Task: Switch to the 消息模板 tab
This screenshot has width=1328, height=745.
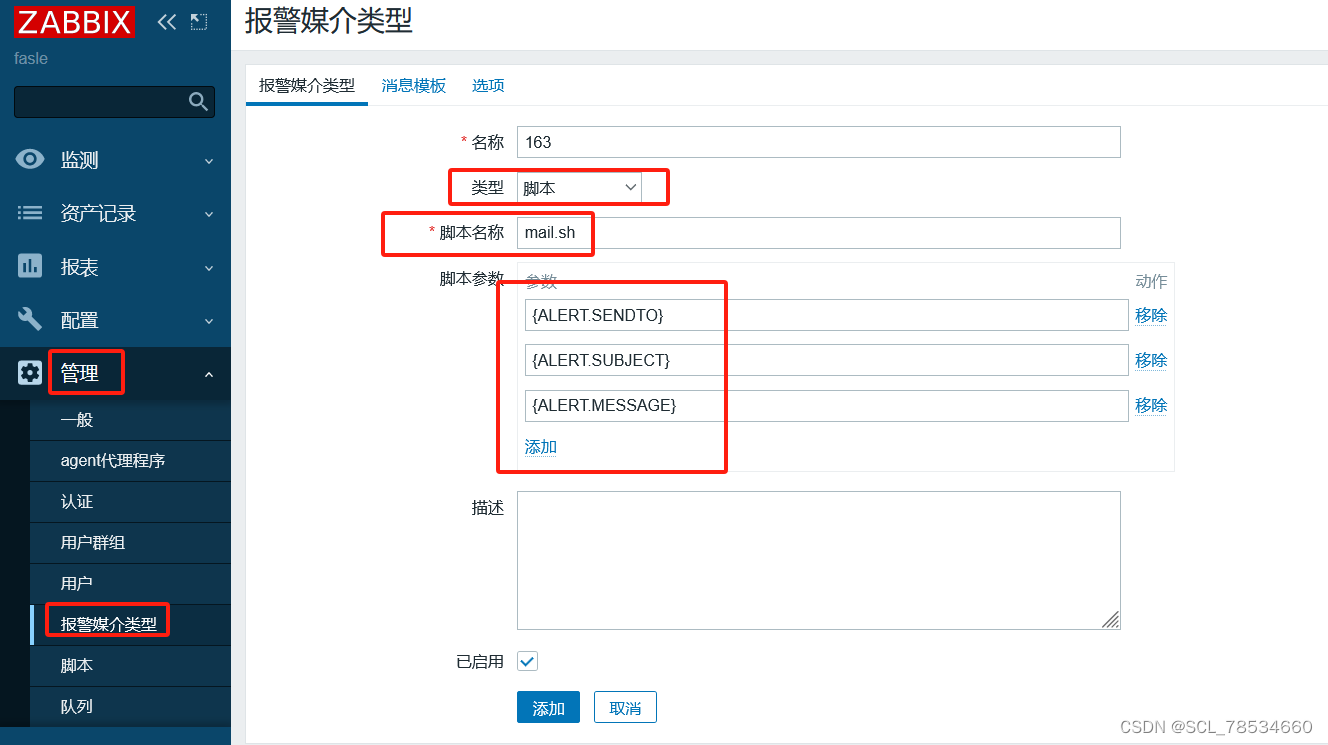Action: point(413,85)
